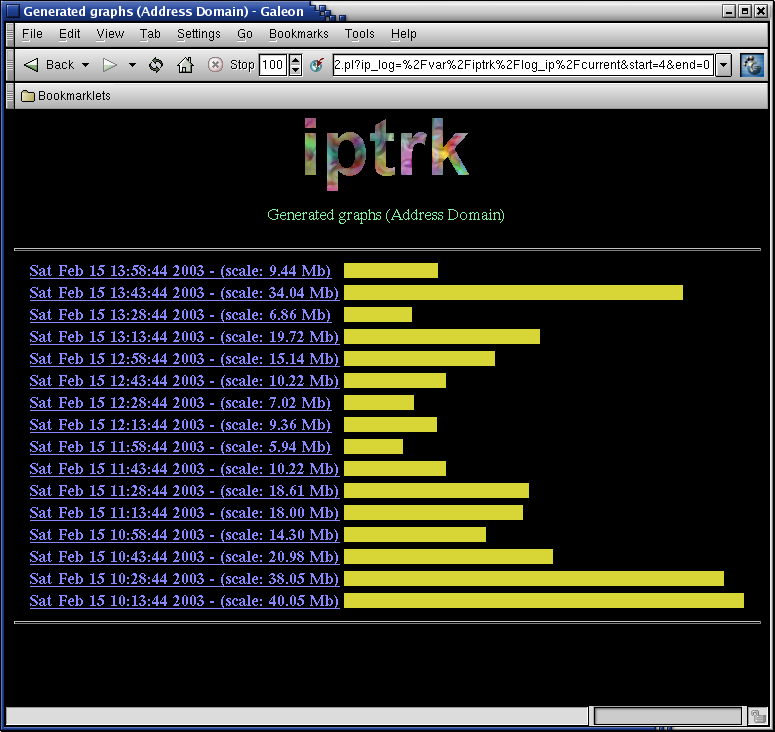
Task: Click the zoom percentage field showing 100
Action: click(x=272, y=65)
